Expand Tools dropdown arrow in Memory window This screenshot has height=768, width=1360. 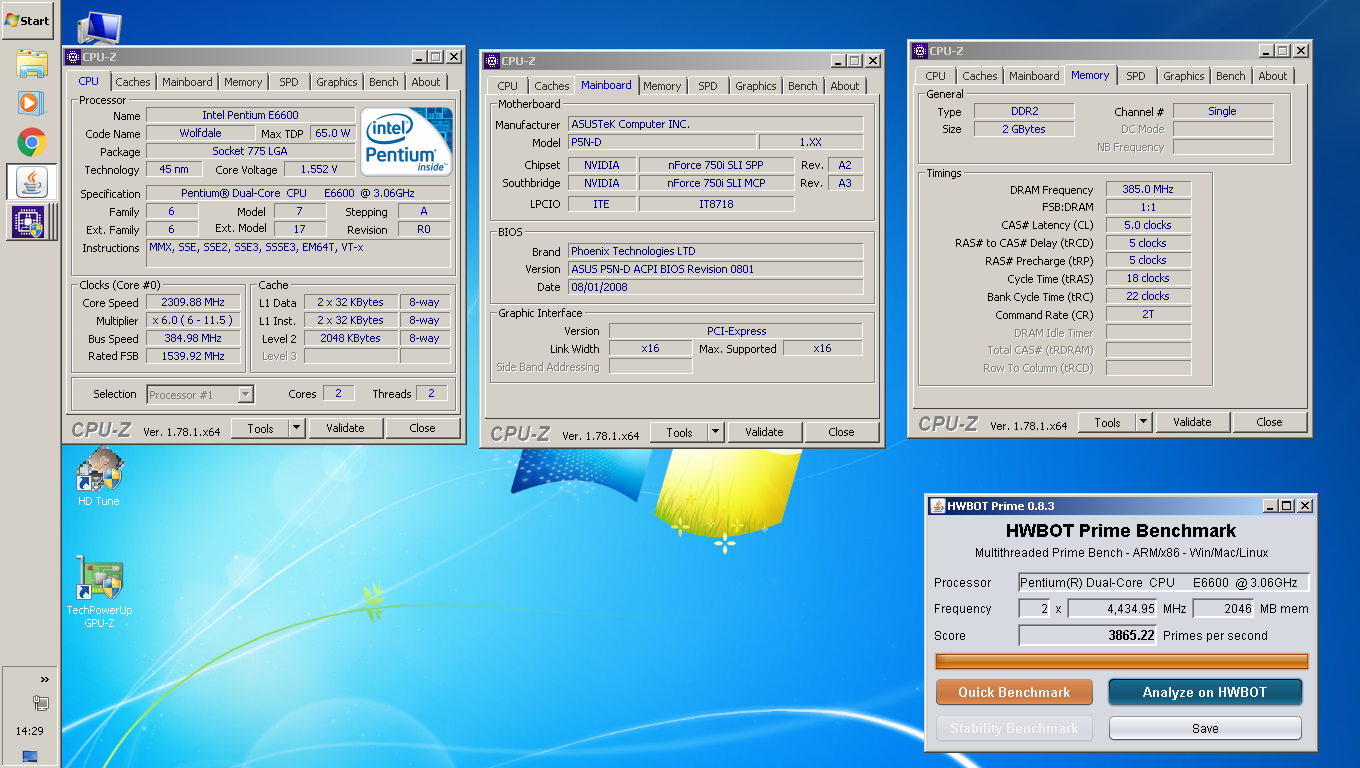point(1143,422)
